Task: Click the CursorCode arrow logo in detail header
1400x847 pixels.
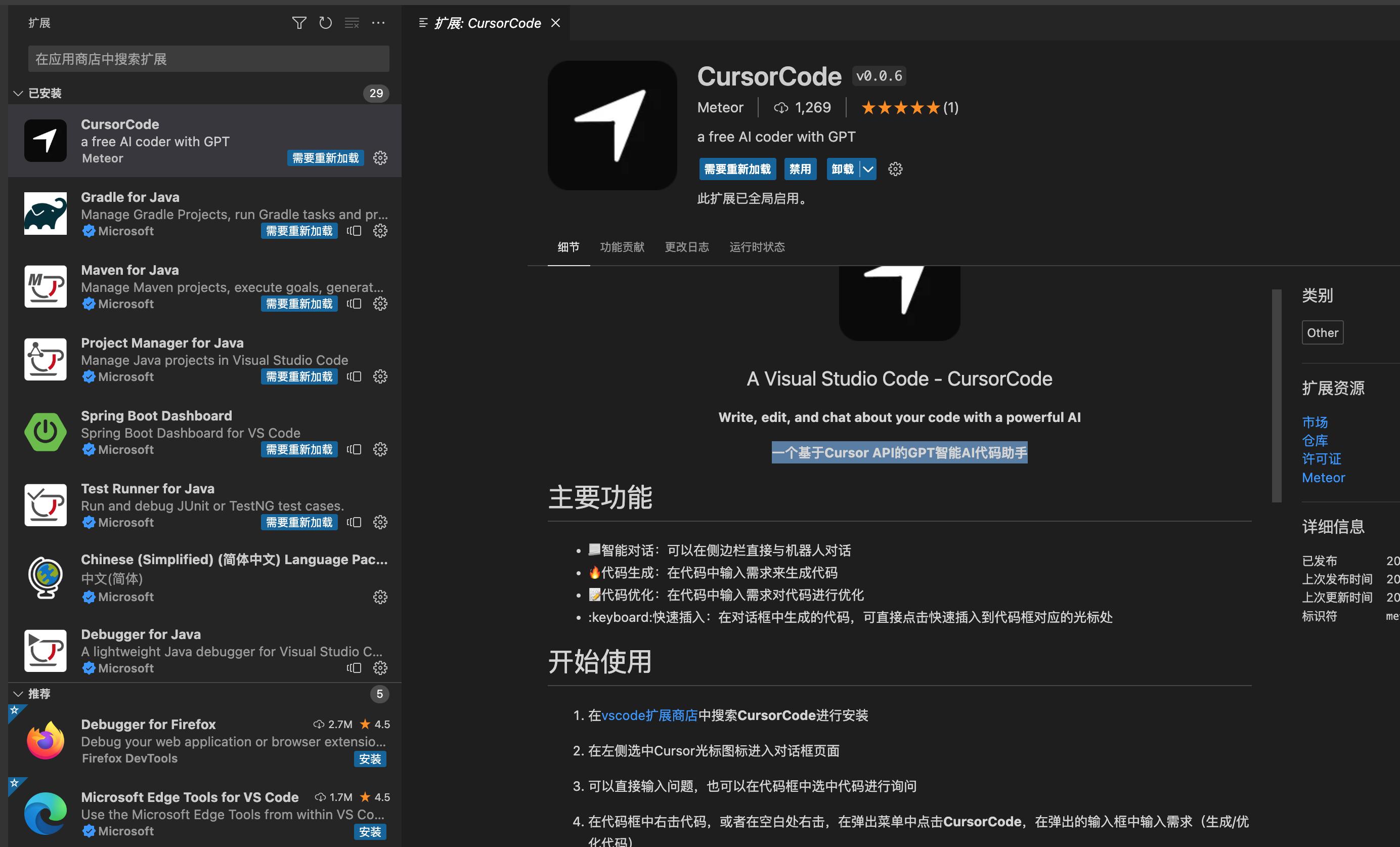Action: 612,125
